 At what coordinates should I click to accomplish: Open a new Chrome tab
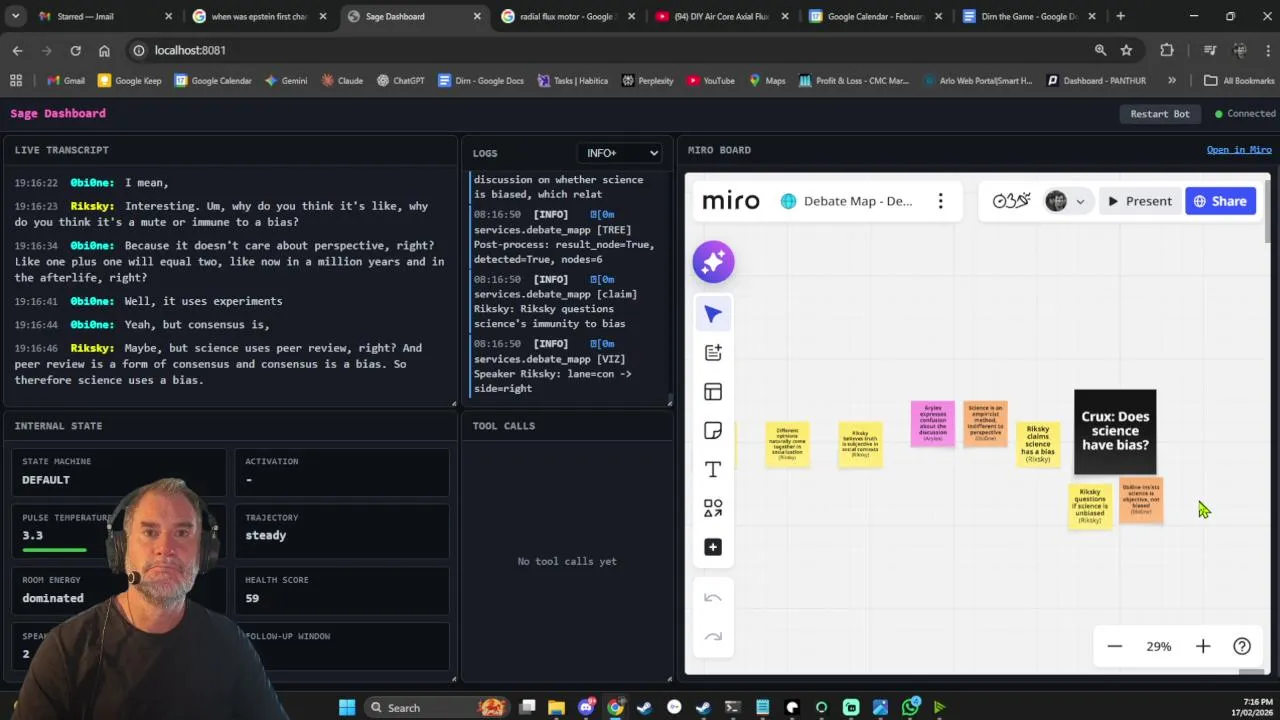coord(1120,16)
